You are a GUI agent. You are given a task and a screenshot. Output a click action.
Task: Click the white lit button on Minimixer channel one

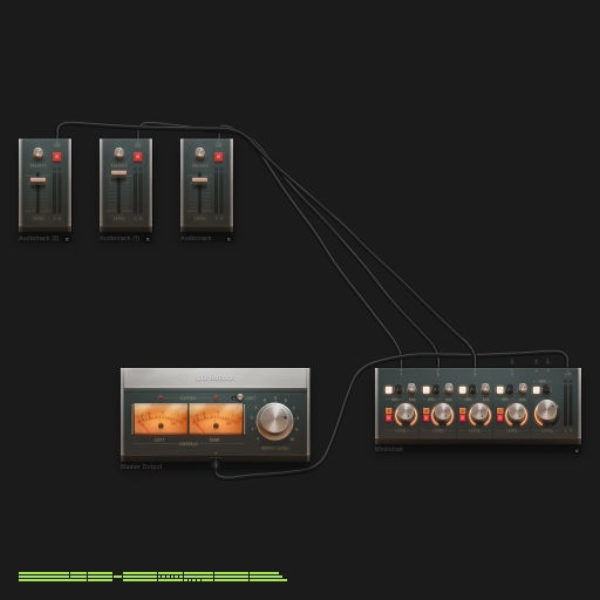tap(389, 390)
